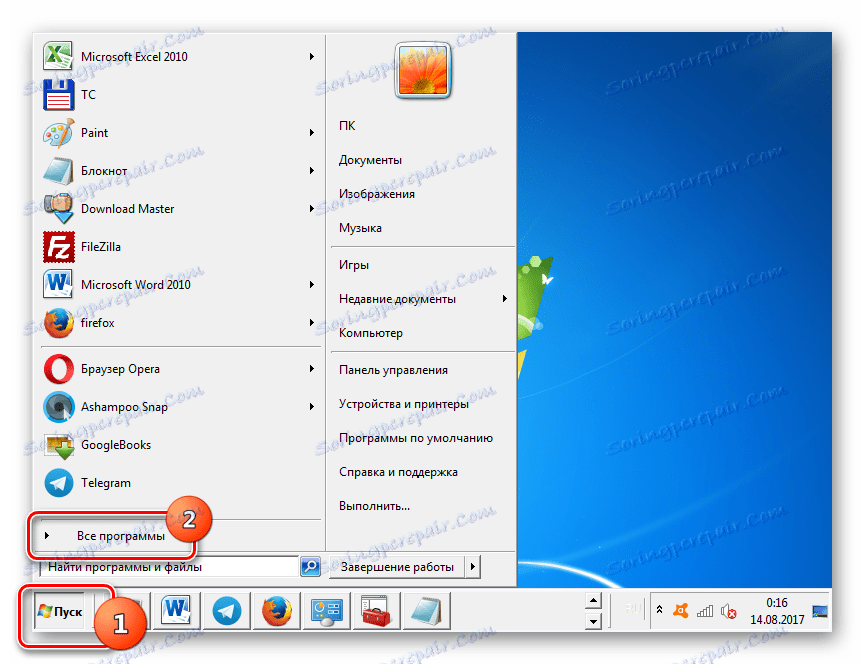Click the user account flower picture
The image size is (864, 664).
(423, 71)
